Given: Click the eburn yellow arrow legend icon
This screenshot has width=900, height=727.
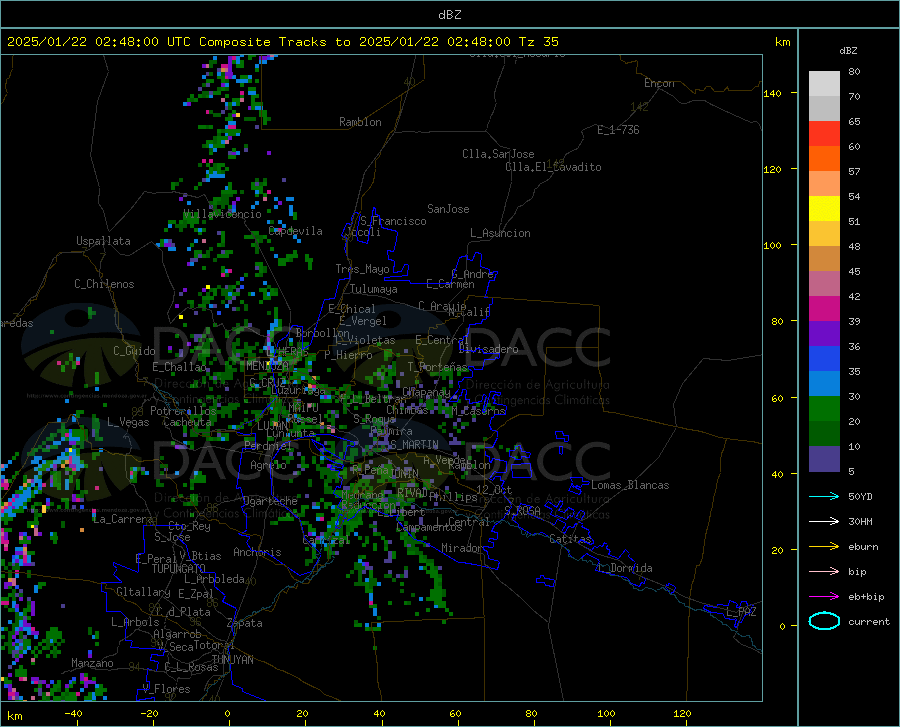Looking at the screenshot, I should (824, 546).
